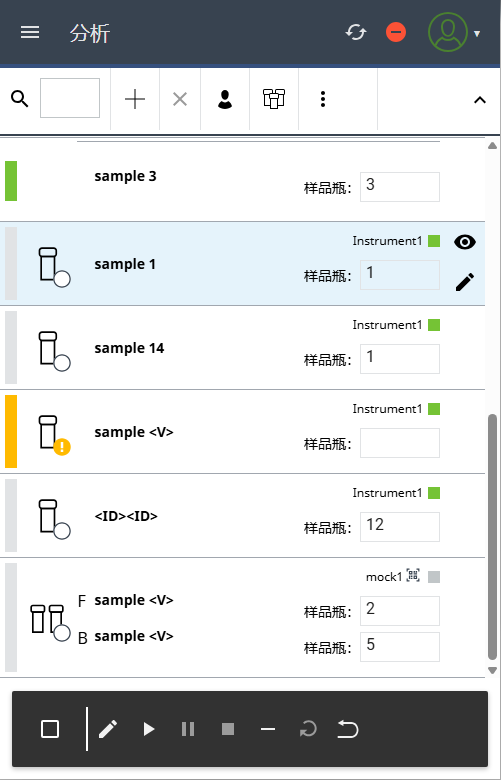Click the plus icon to add sample
The width and height of the screenshot is (501, 780).
135,99
